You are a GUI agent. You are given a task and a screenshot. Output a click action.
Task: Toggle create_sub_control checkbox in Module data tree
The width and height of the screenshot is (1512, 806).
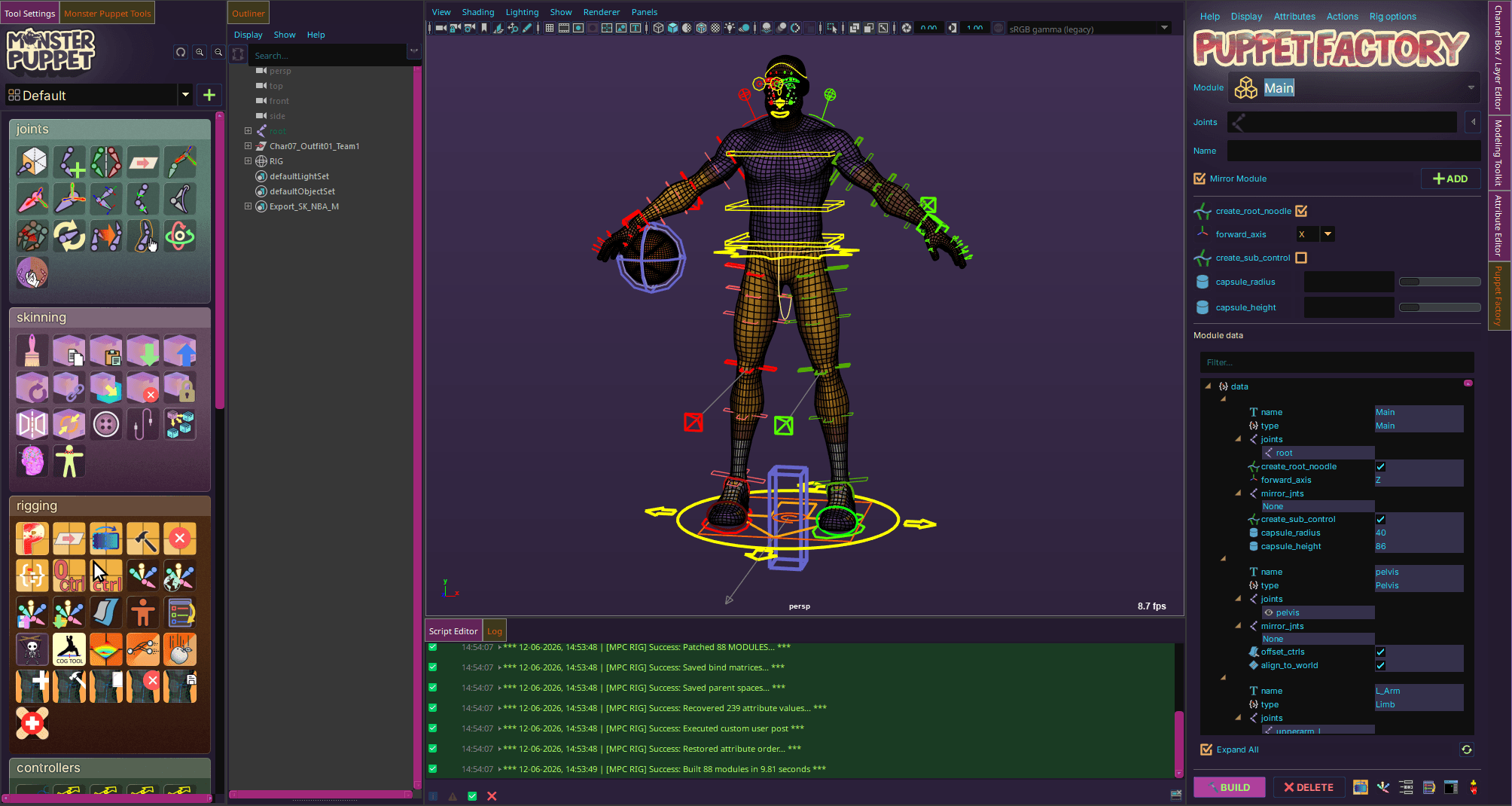tap(1380, 520)
